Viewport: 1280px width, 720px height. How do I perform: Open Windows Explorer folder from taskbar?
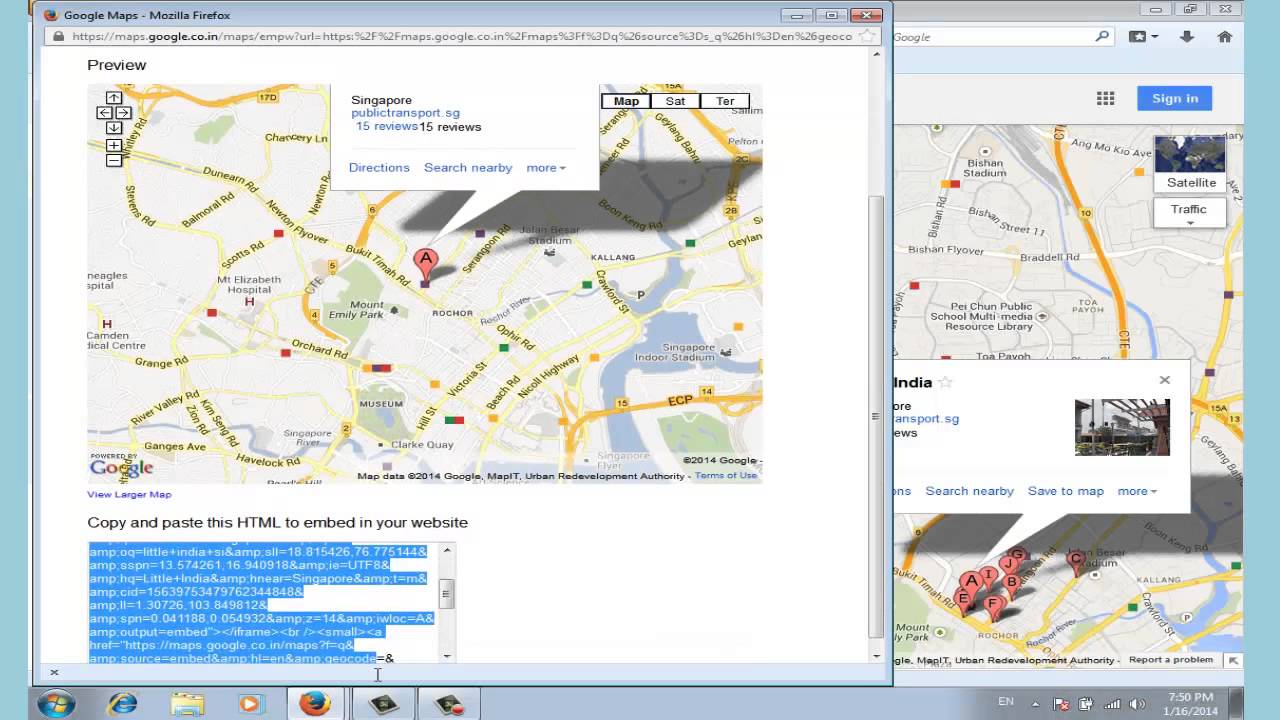[187, 704]
